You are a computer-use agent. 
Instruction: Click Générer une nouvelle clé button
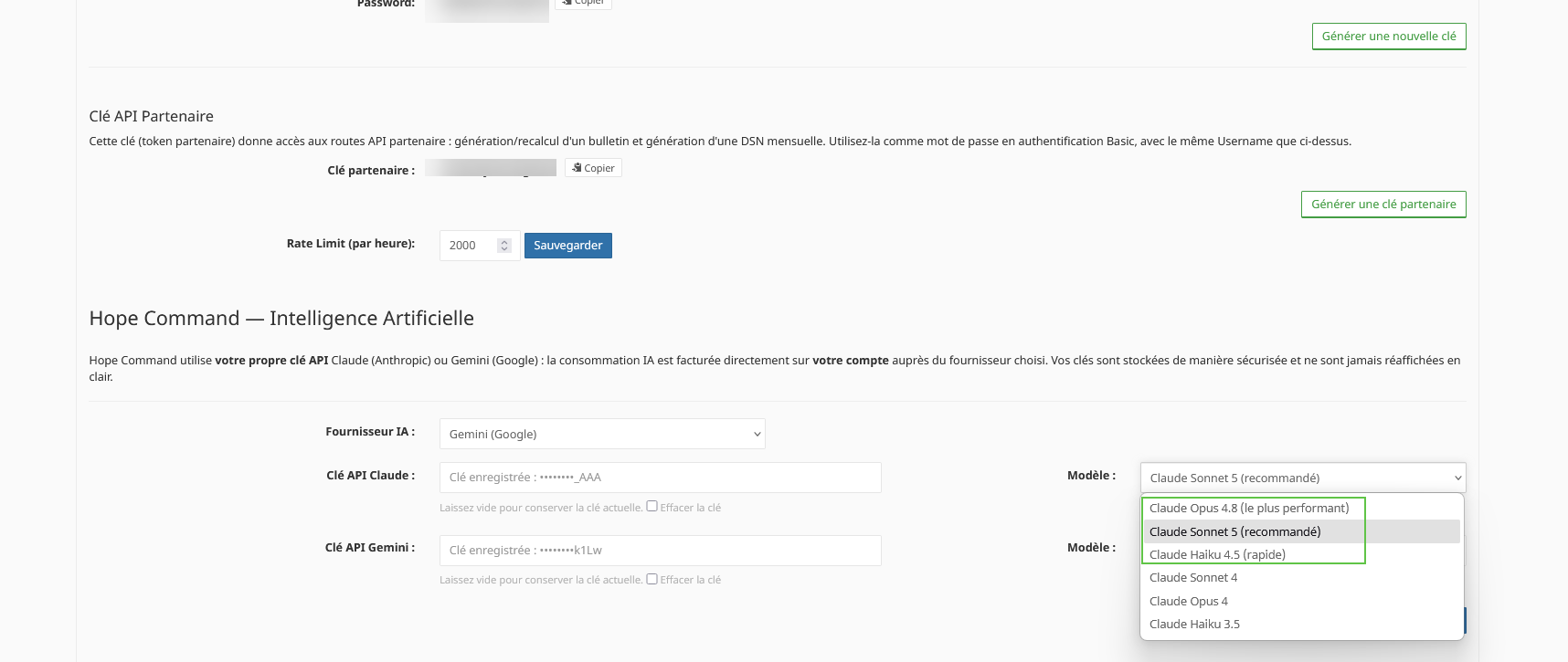[1389, 37]
